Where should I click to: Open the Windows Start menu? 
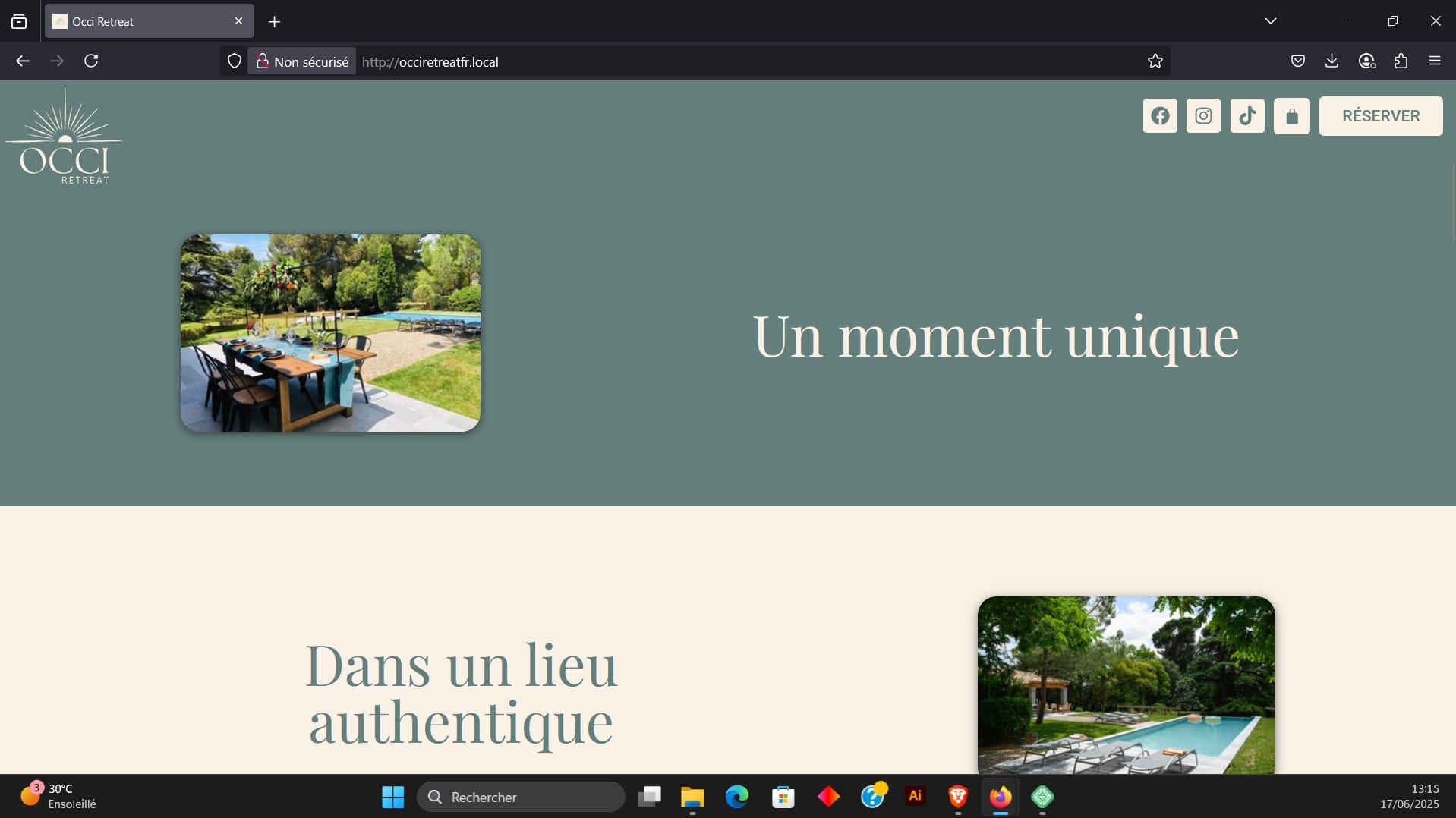click(x=393, y=798)
